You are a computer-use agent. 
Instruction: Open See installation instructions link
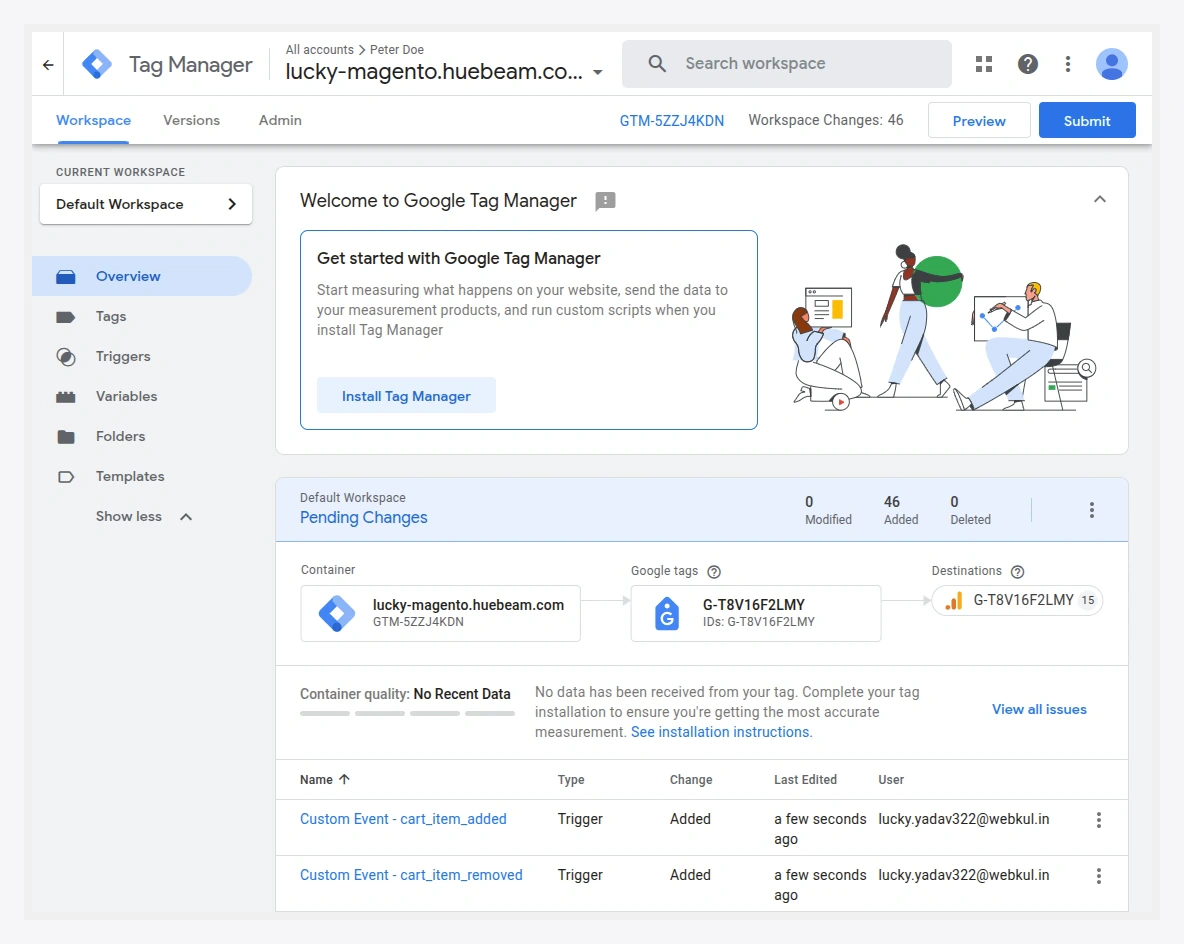(x=721, y=732)
